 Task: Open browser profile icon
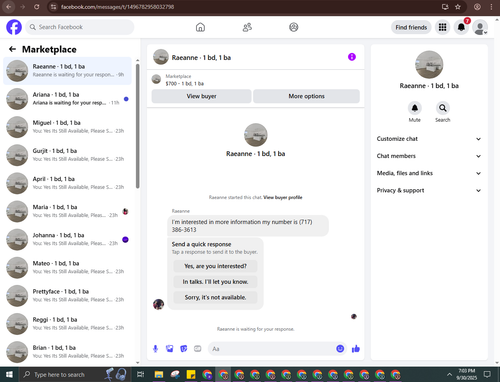477,7
